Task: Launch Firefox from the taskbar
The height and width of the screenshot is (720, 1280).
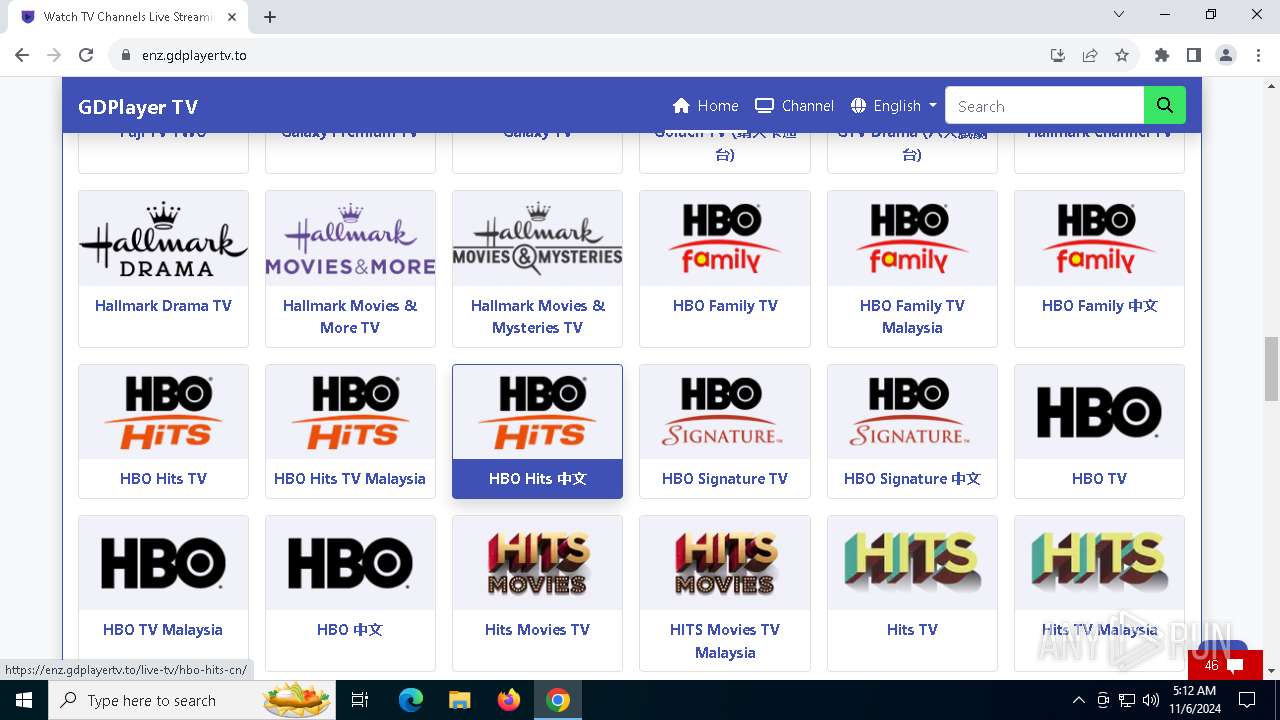Action: pyautogui.click(x=508, y=700)
